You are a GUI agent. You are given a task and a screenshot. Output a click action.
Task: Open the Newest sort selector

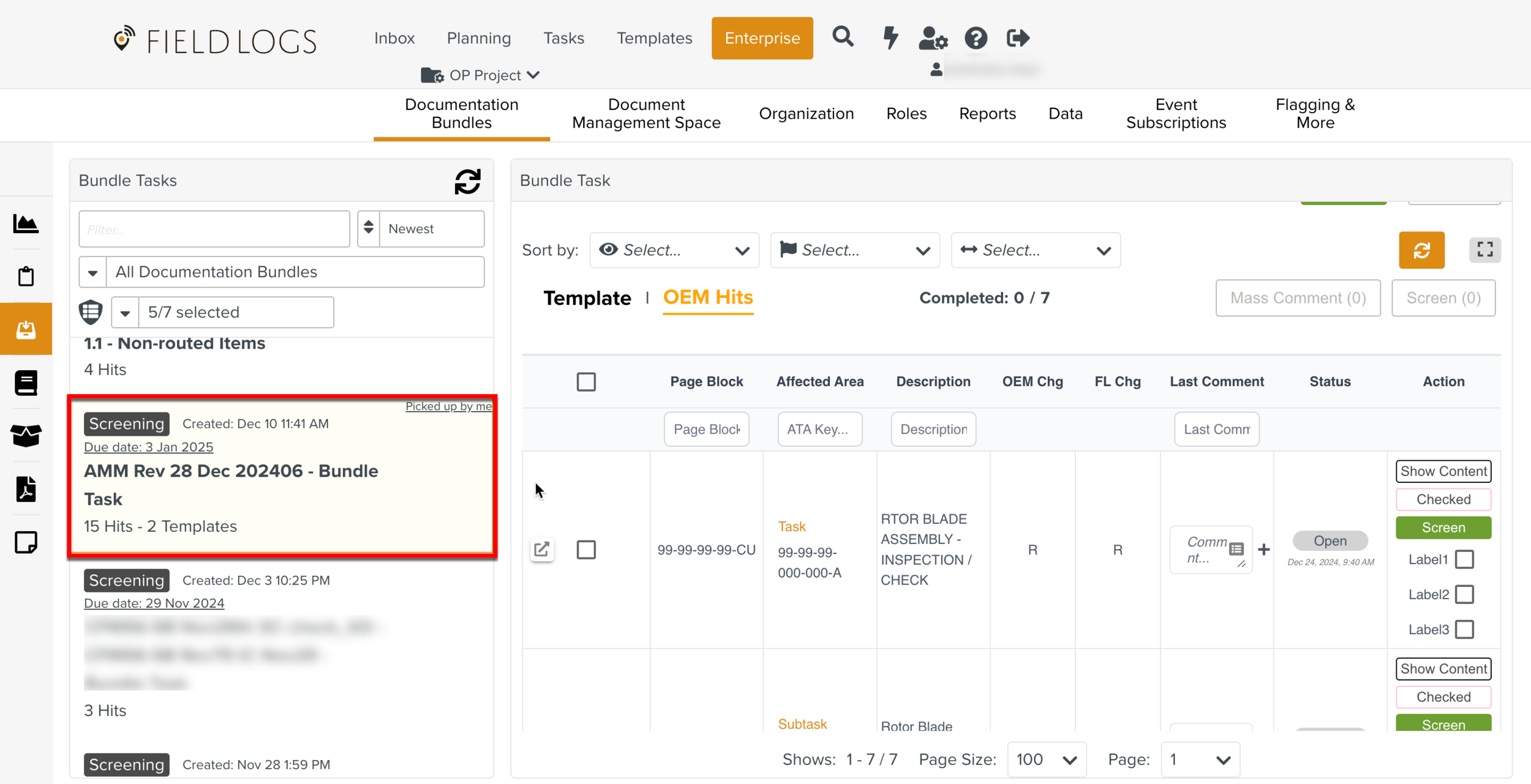(x=432, y=228)
